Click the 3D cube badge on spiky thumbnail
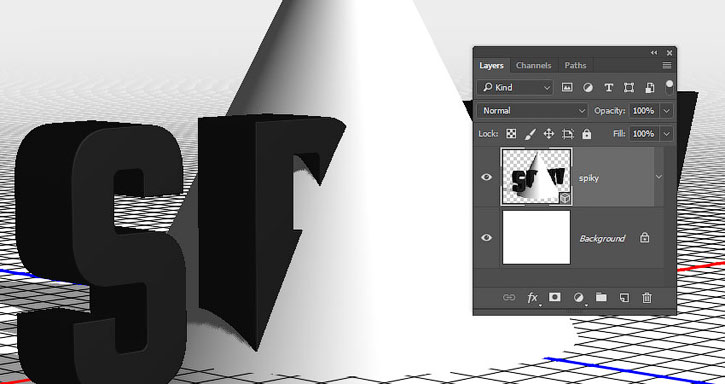Viewport: 725px width, 384px height. 565,198
